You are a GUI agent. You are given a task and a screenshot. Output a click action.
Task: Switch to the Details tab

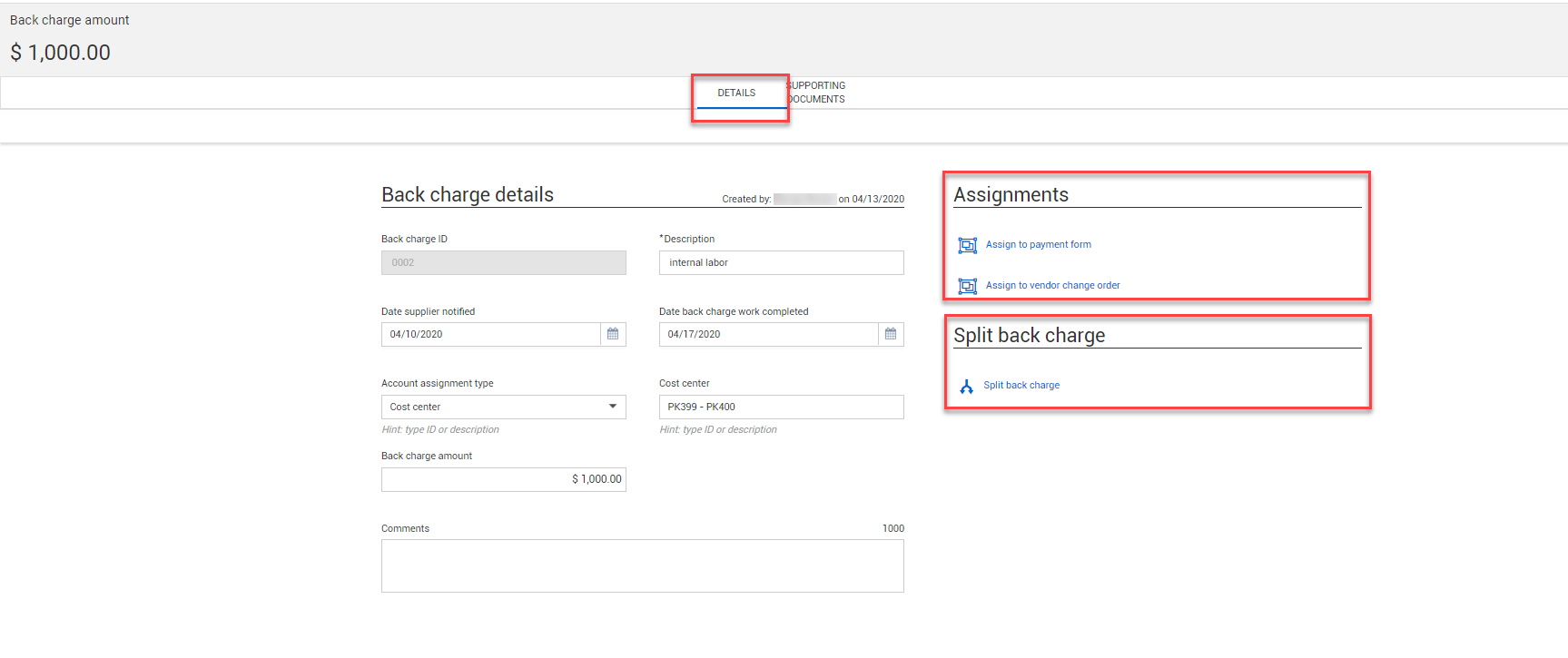coord(736,93)
